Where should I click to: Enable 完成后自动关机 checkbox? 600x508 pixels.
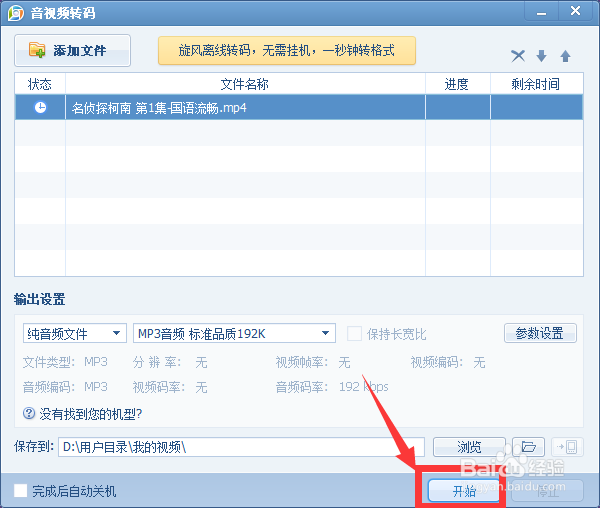[x=21, y=490]
